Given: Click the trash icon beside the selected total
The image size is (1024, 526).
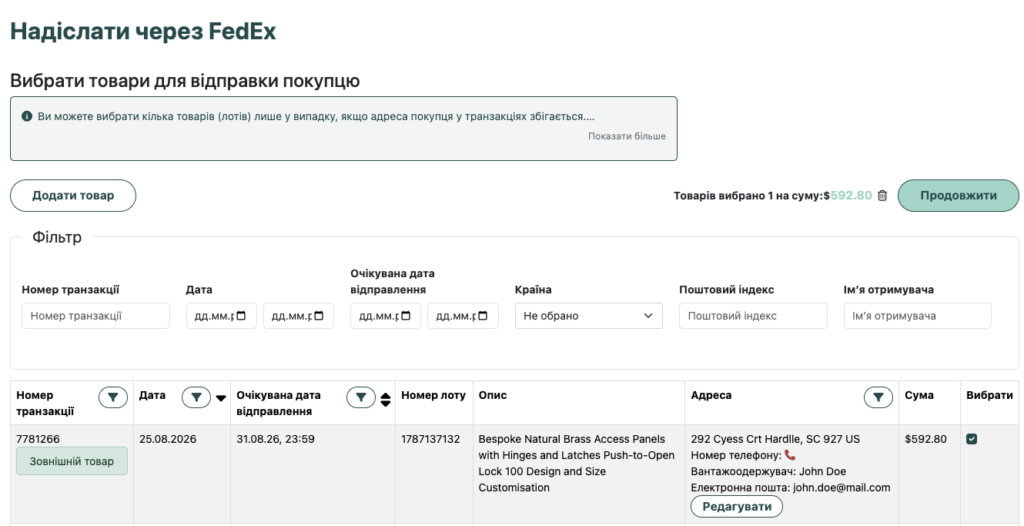Looking at the screenshot, I should (882, 195).
